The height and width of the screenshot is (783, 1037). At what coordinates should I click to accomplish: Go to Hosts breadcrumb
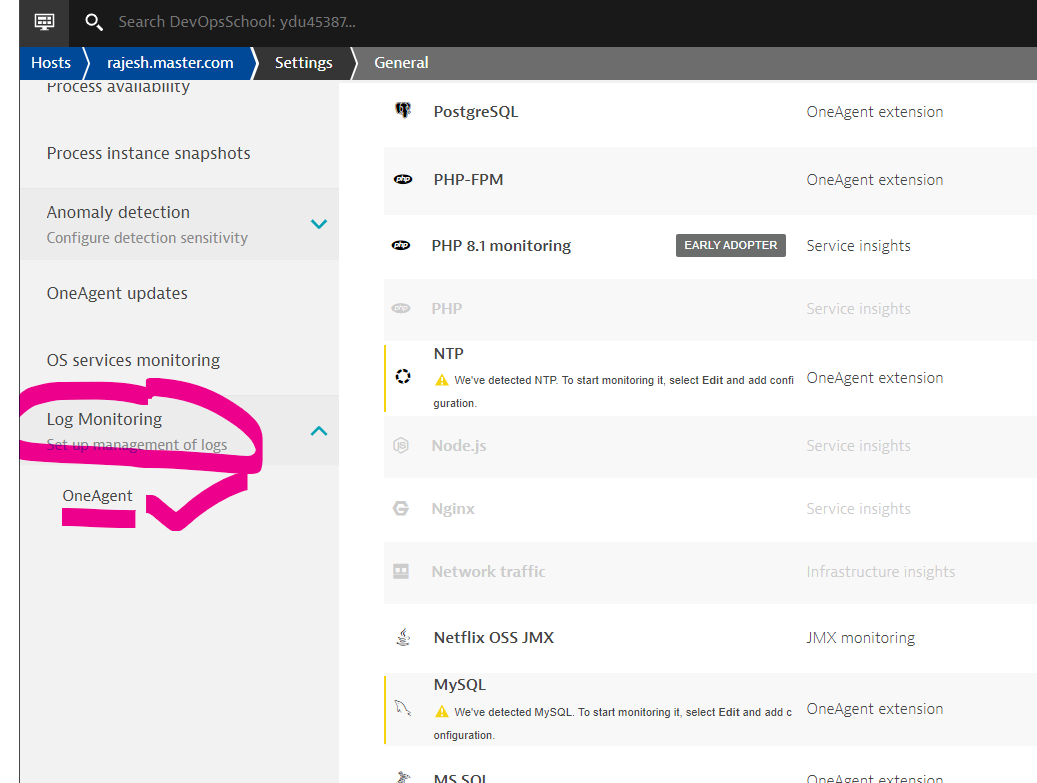coord(51,63)
